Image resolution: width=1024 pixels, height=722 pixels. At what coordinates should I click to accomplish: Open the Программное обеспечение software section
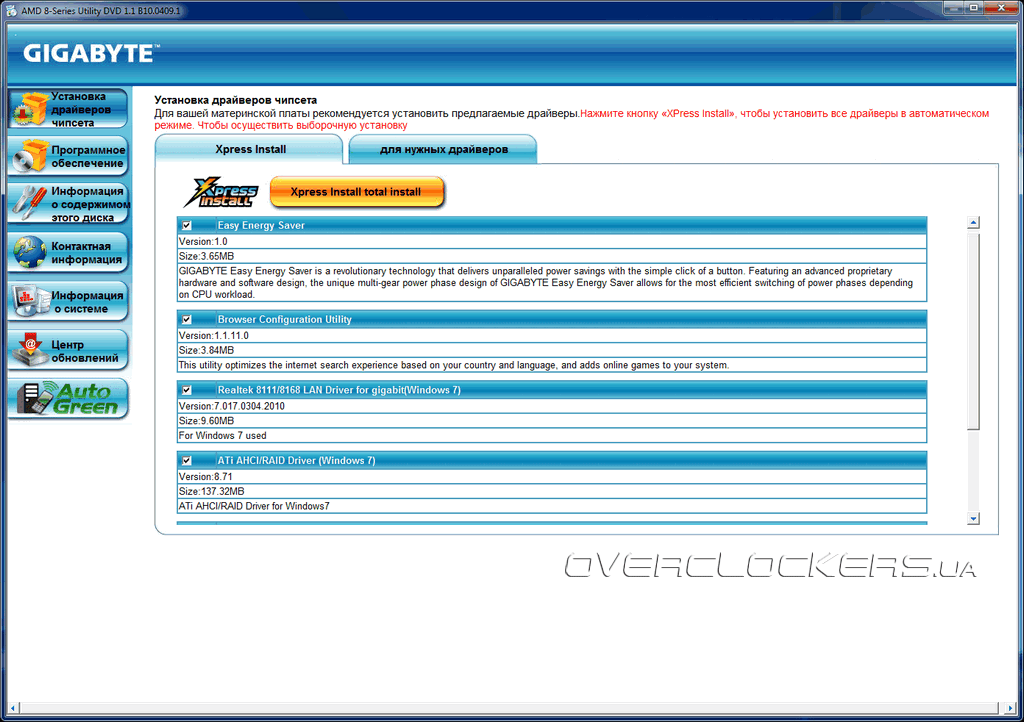pos(68,156)
